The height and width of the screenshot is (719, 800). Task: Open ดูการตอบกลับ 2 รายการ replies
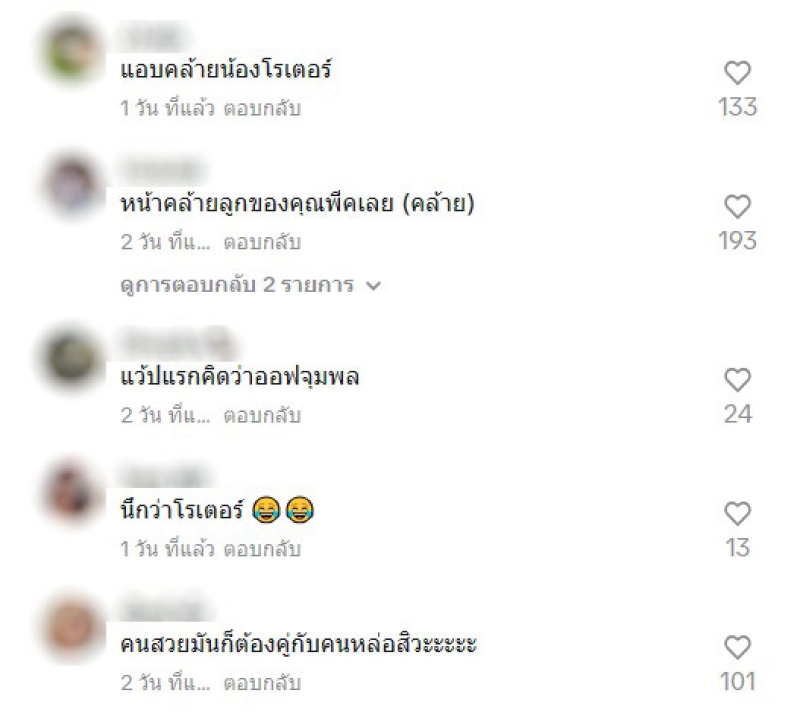(x=251, y=285)
